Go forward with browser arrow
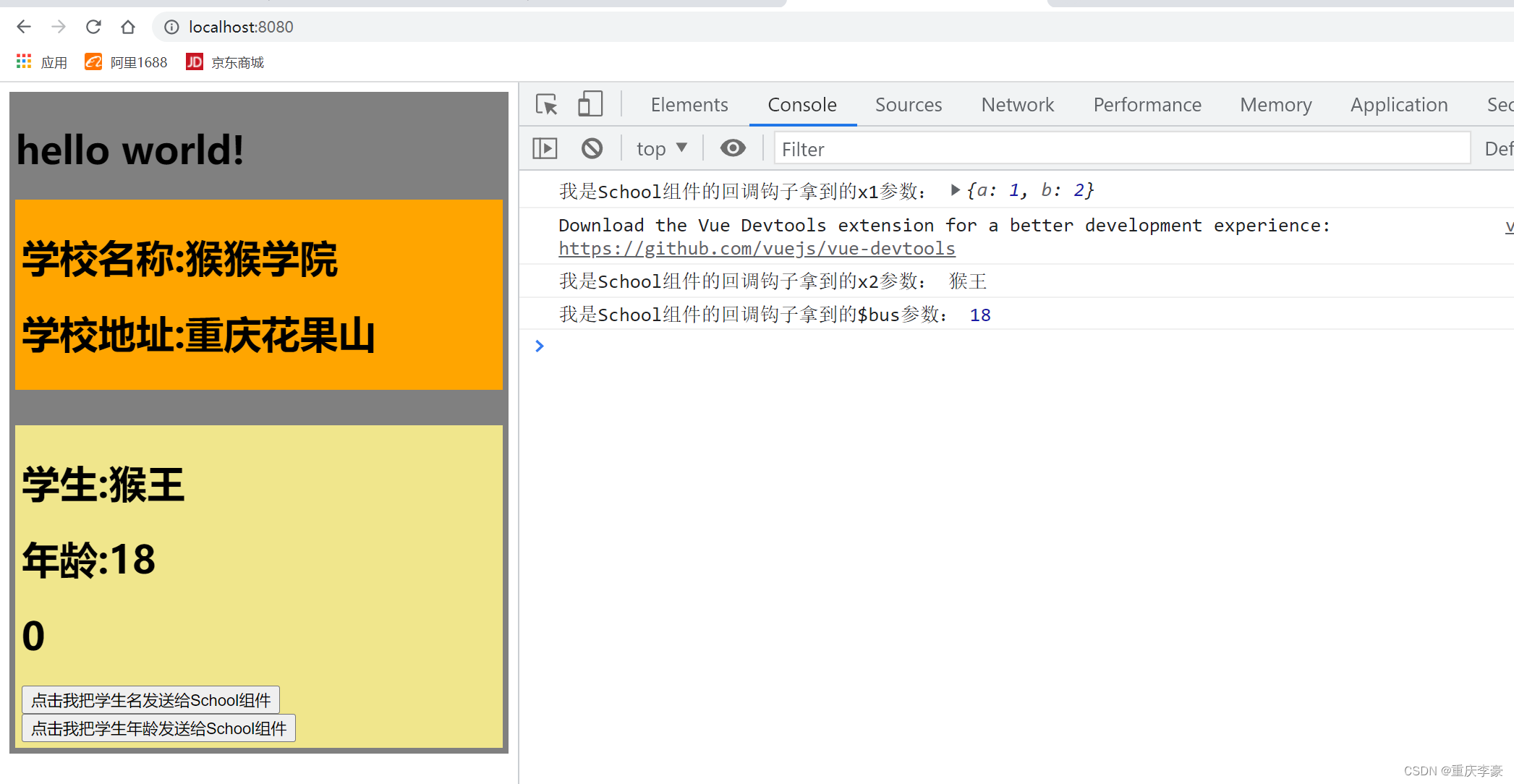 click(59, 27)
